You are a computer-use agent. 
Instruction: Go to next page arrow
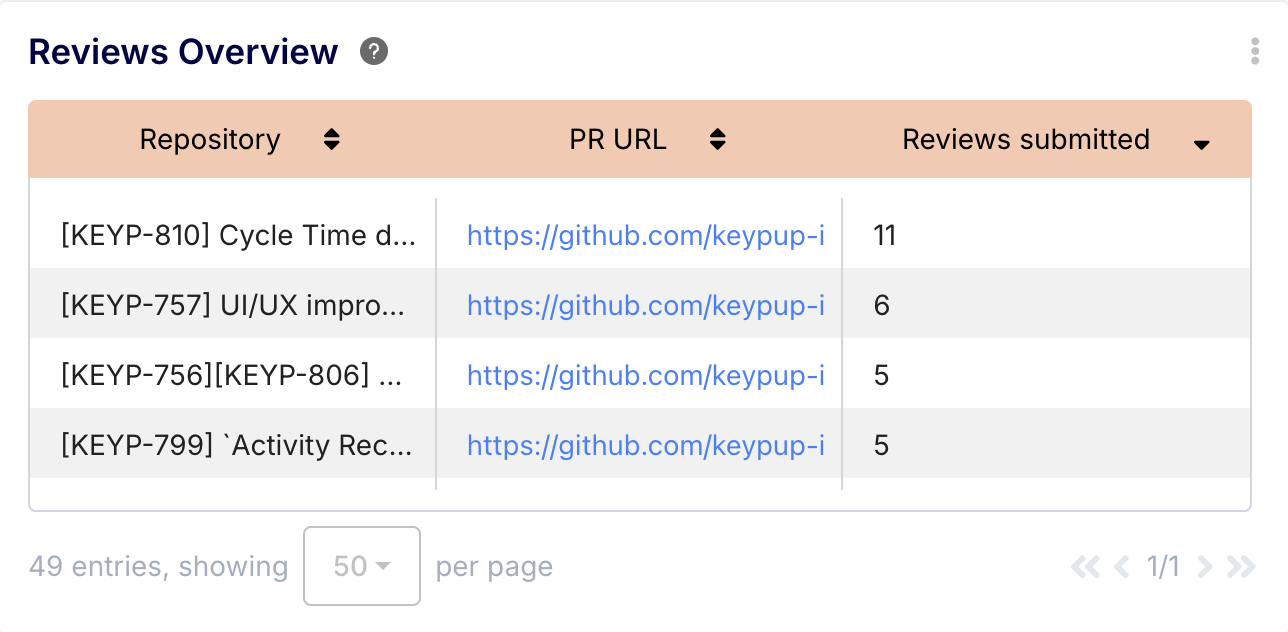[x=1205, y=567]
